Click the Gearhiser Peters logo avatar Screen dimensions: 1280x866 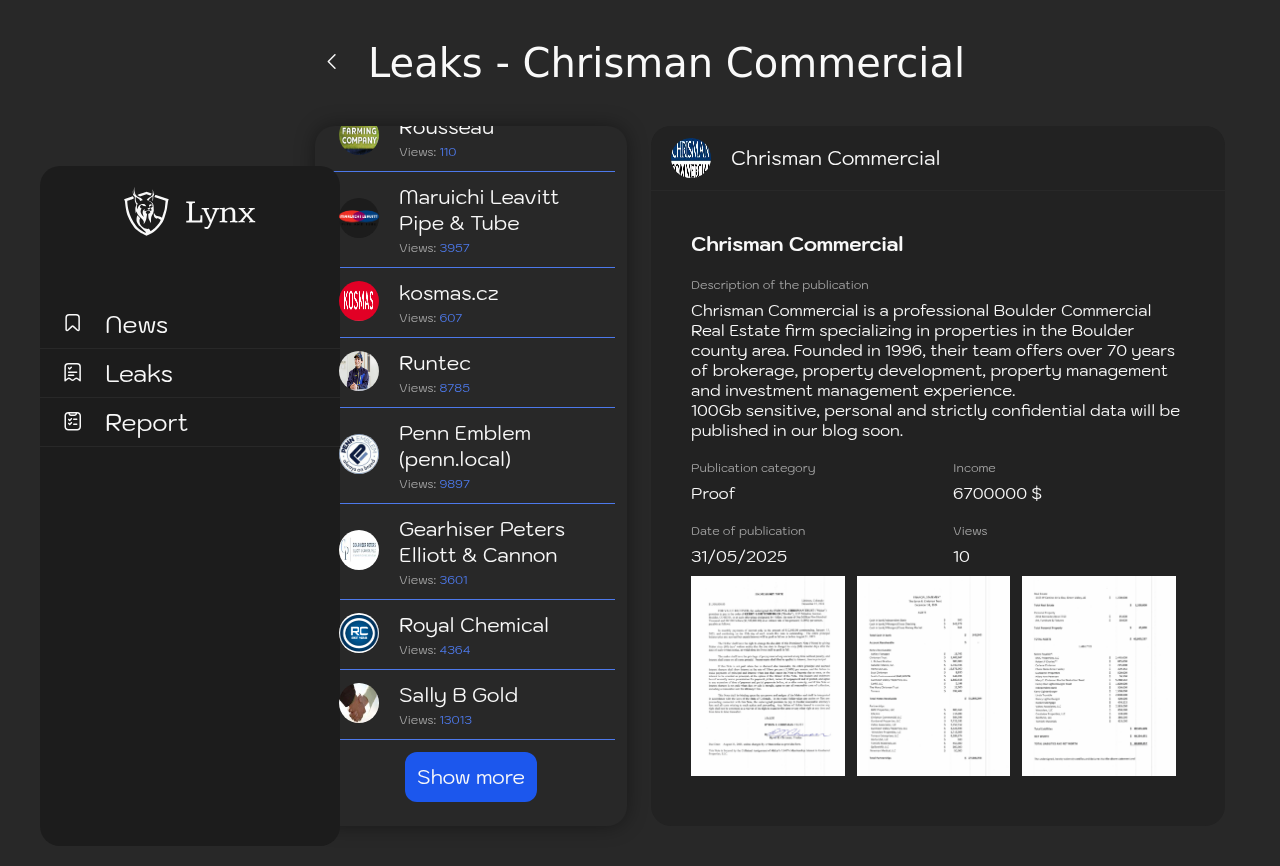tap(359, 550)
